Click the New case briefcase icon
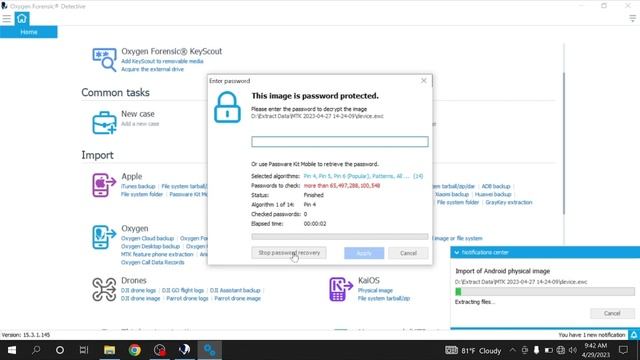The width and height of the screenshot is (640, 360). tap(104, 122)
